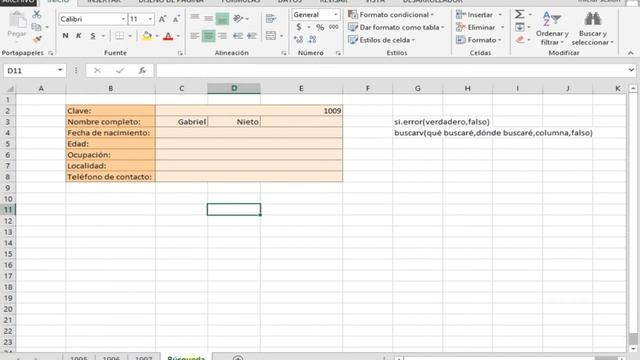
Task: Open Ordenar y filtrar menu
Action: click(x=552, y=29)
